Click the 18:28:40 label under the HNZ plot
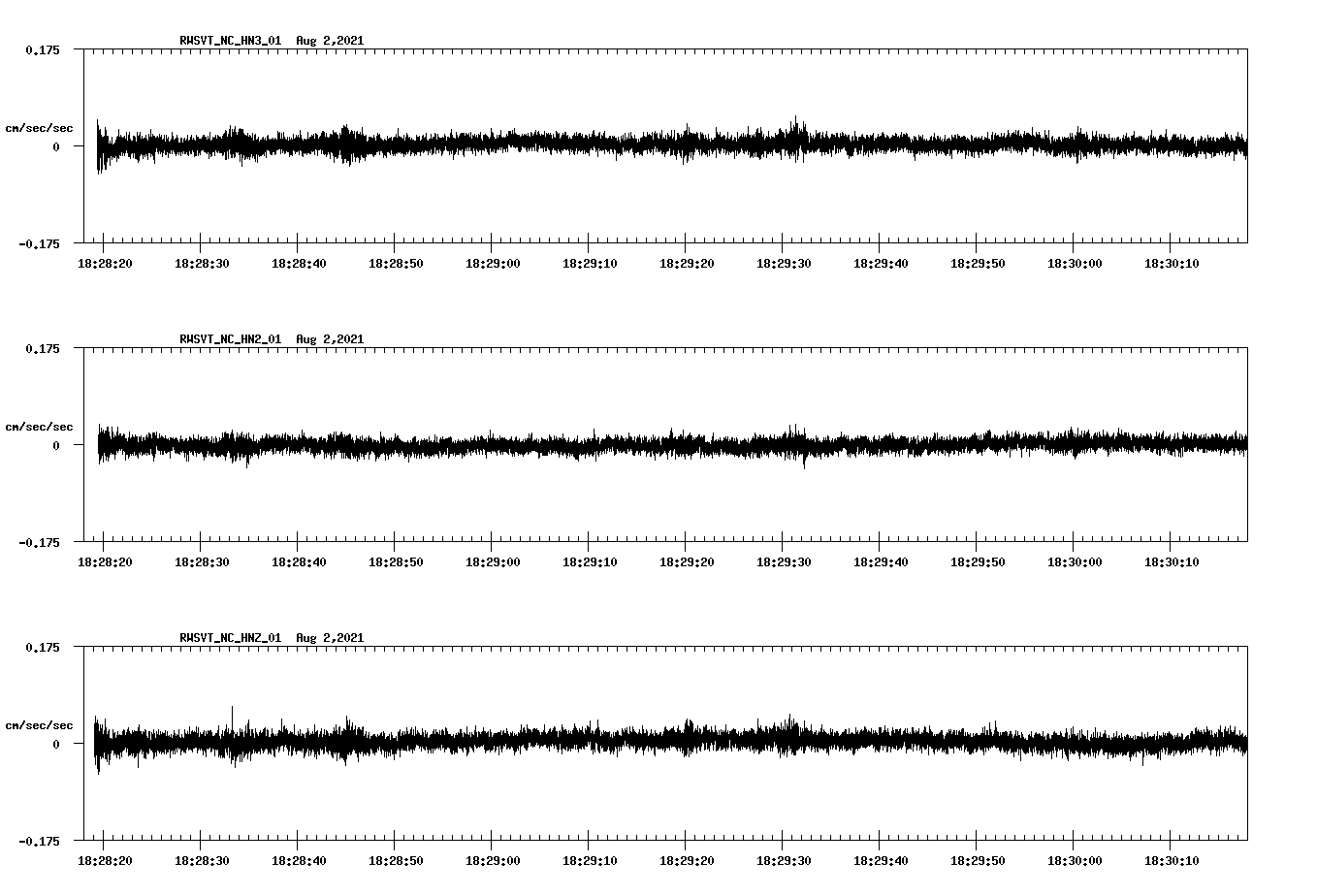Viewport: 1317px width, 896px height. tap(299, 861)
